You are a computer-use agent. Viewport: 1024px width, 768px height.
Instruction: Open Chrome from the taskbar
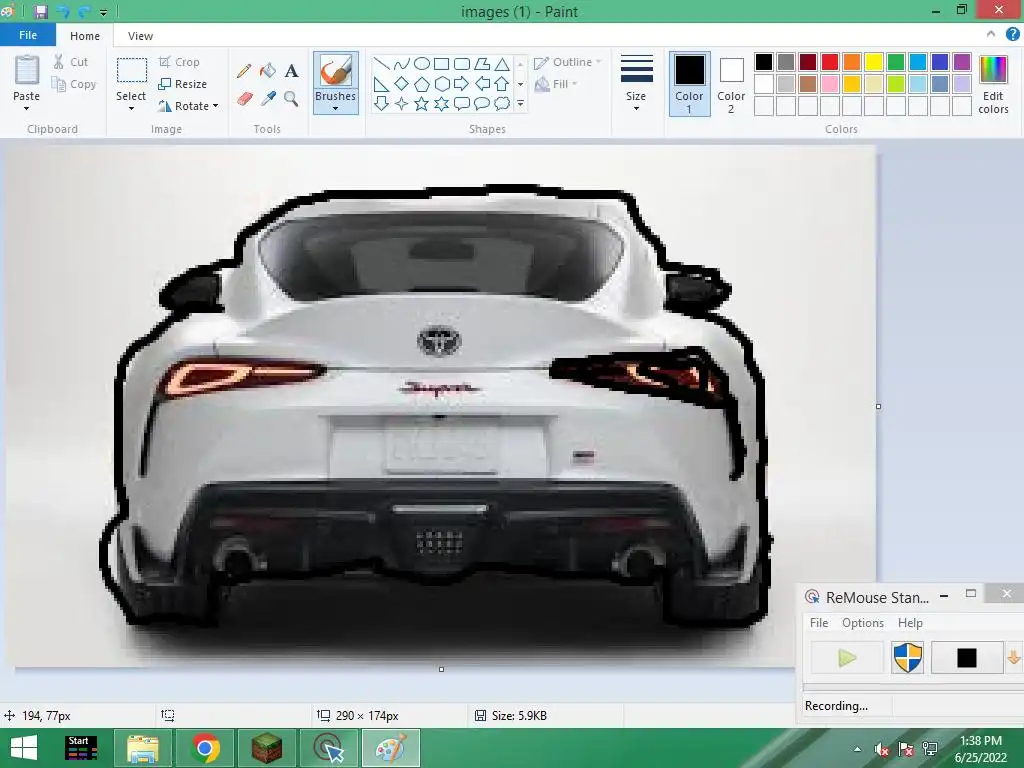tap(205, 748)
